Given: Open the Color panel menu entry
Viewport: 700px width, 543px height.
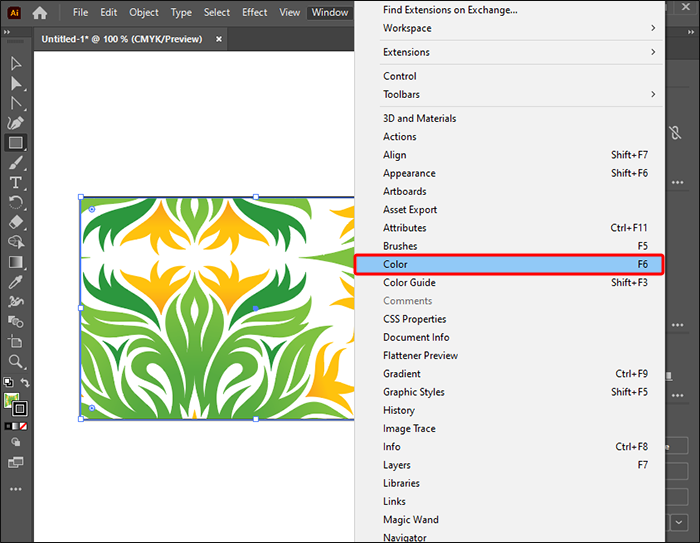Looking at the screenshot, I should pyautogui.click(x=509, y=264).
